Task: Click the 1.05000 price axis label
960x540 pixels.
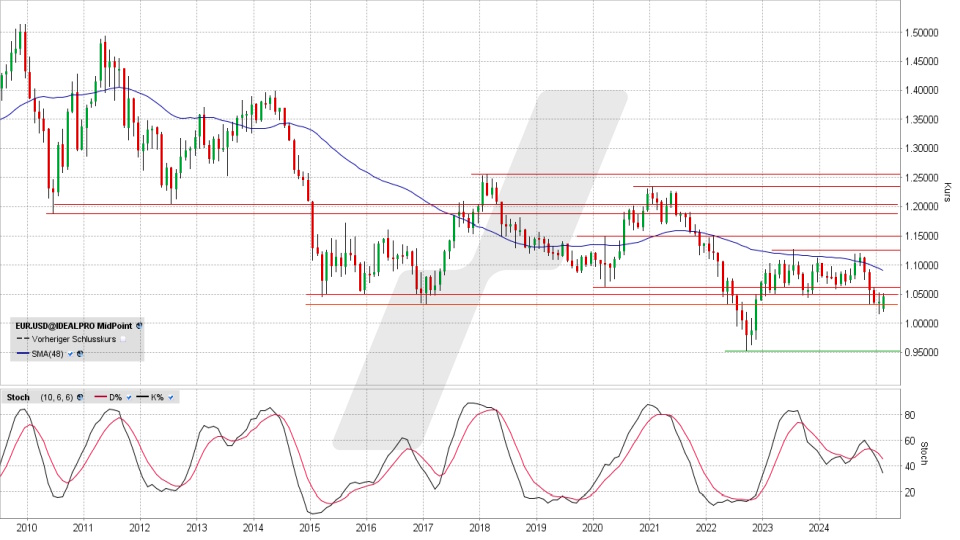Action: coord(921,294)
